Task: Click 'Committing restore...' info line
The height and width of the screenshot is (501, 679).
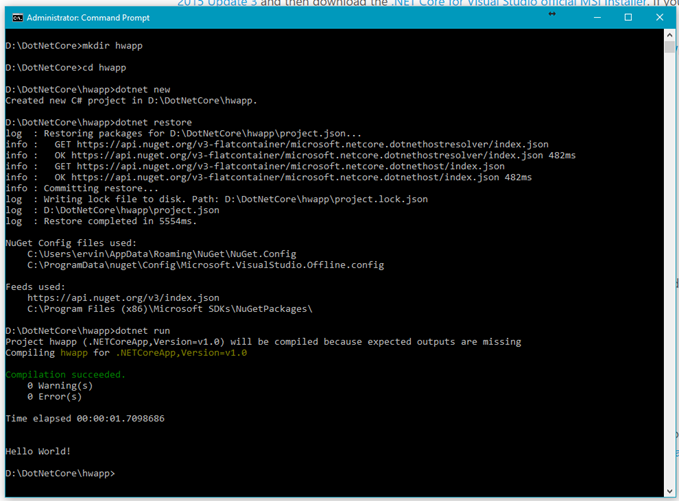Action: [x=82, y=188]
